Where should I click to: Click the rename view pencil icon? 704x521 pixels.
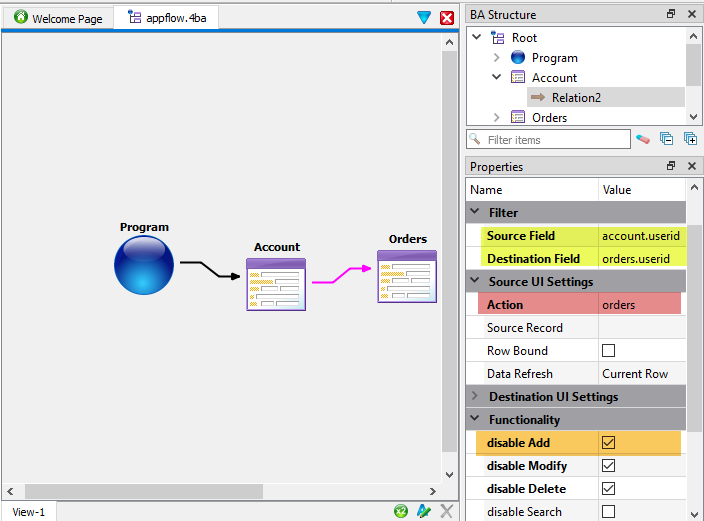pos(424,511)
